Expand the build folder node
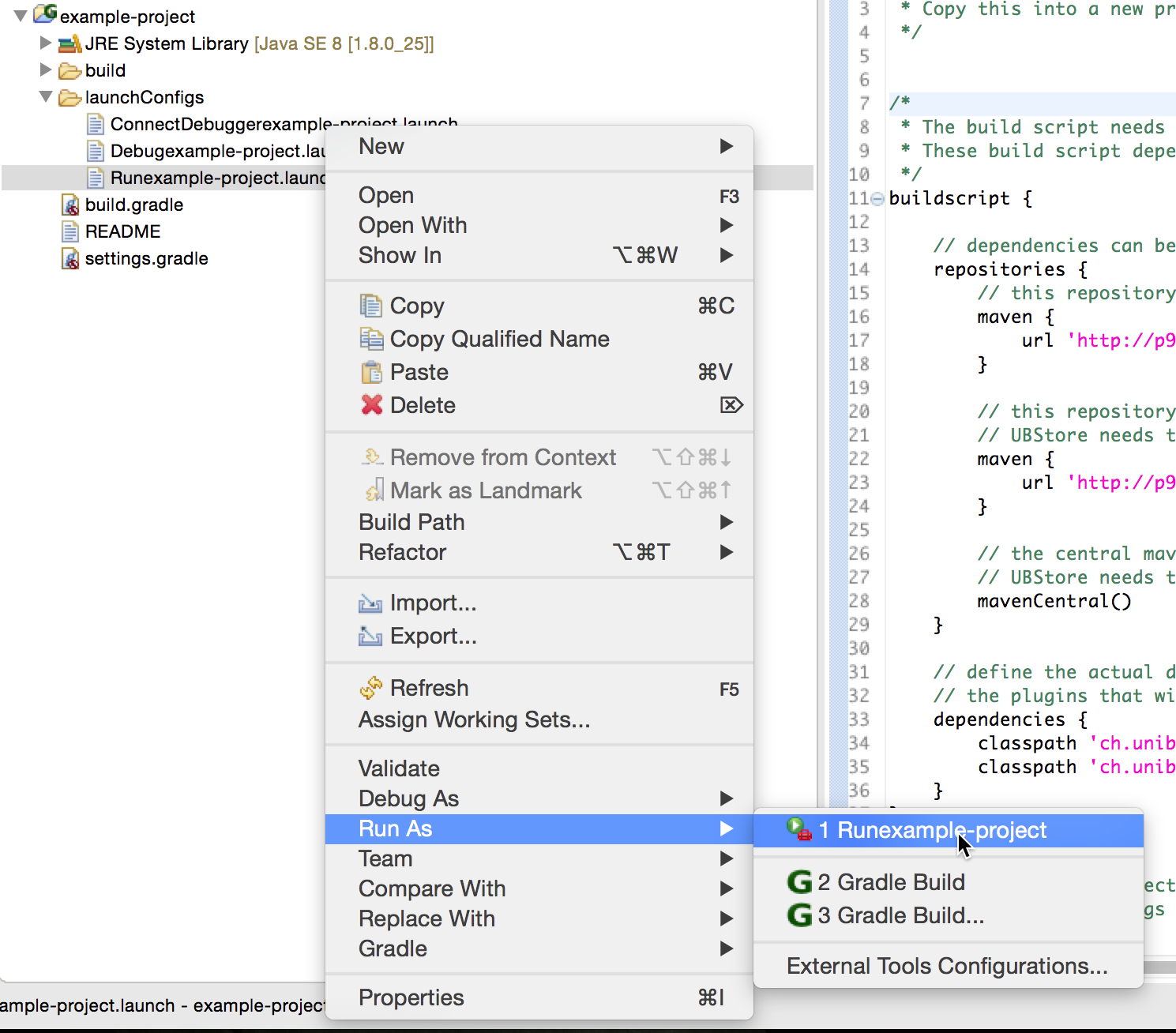 46,69
